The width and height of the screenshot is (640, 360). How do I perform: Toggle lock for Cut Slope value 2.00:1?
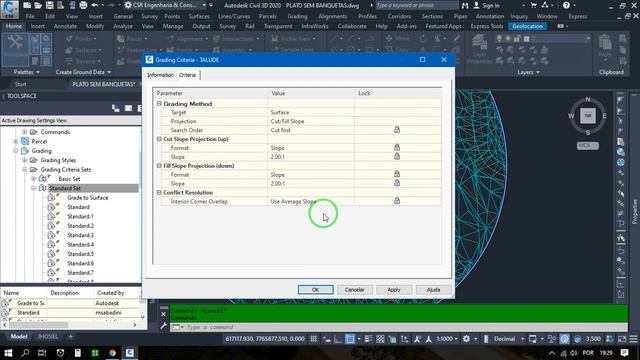click(397, 156)
